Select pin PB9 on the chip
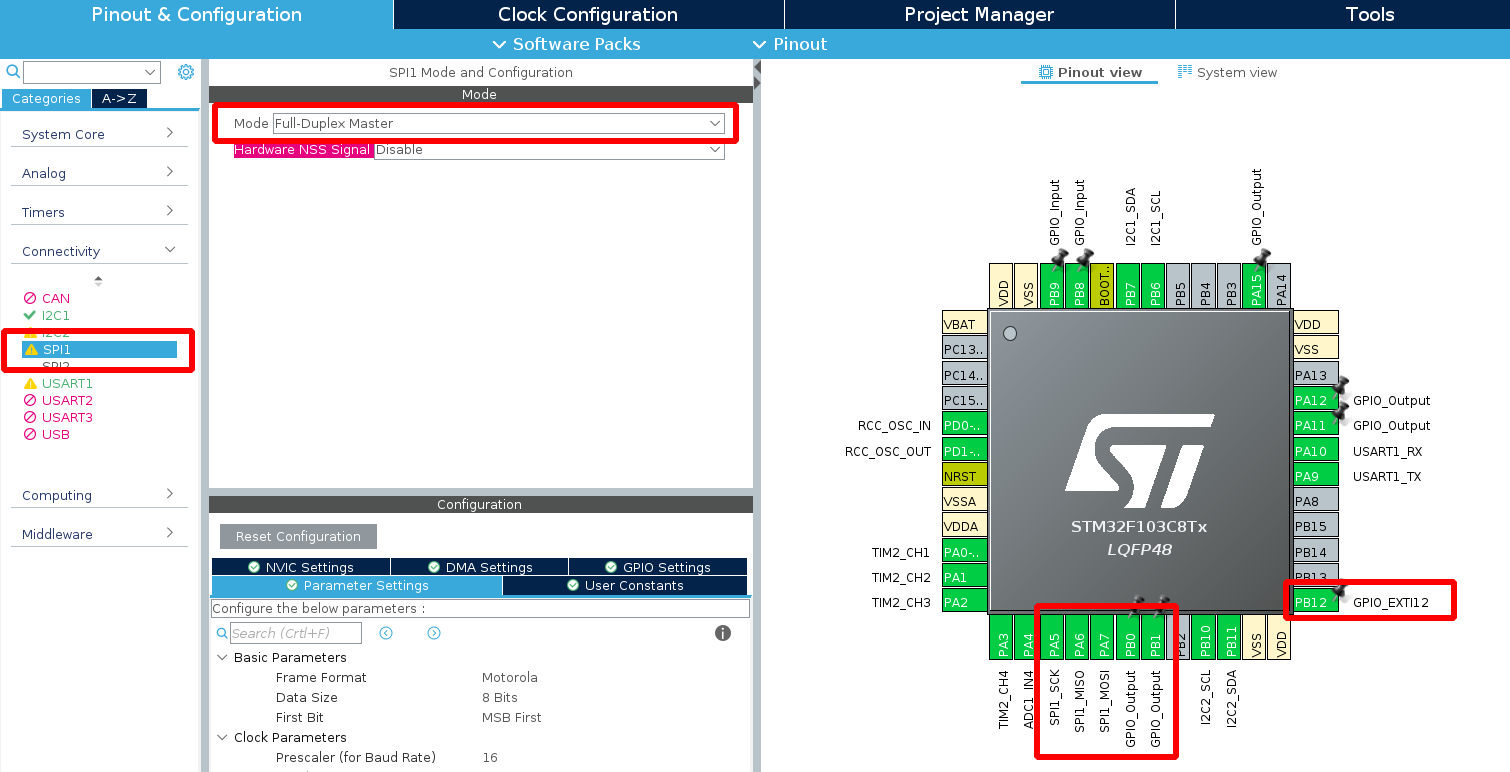The image size is (1510, 772). pyautogui.click(x=1053, y=286)
